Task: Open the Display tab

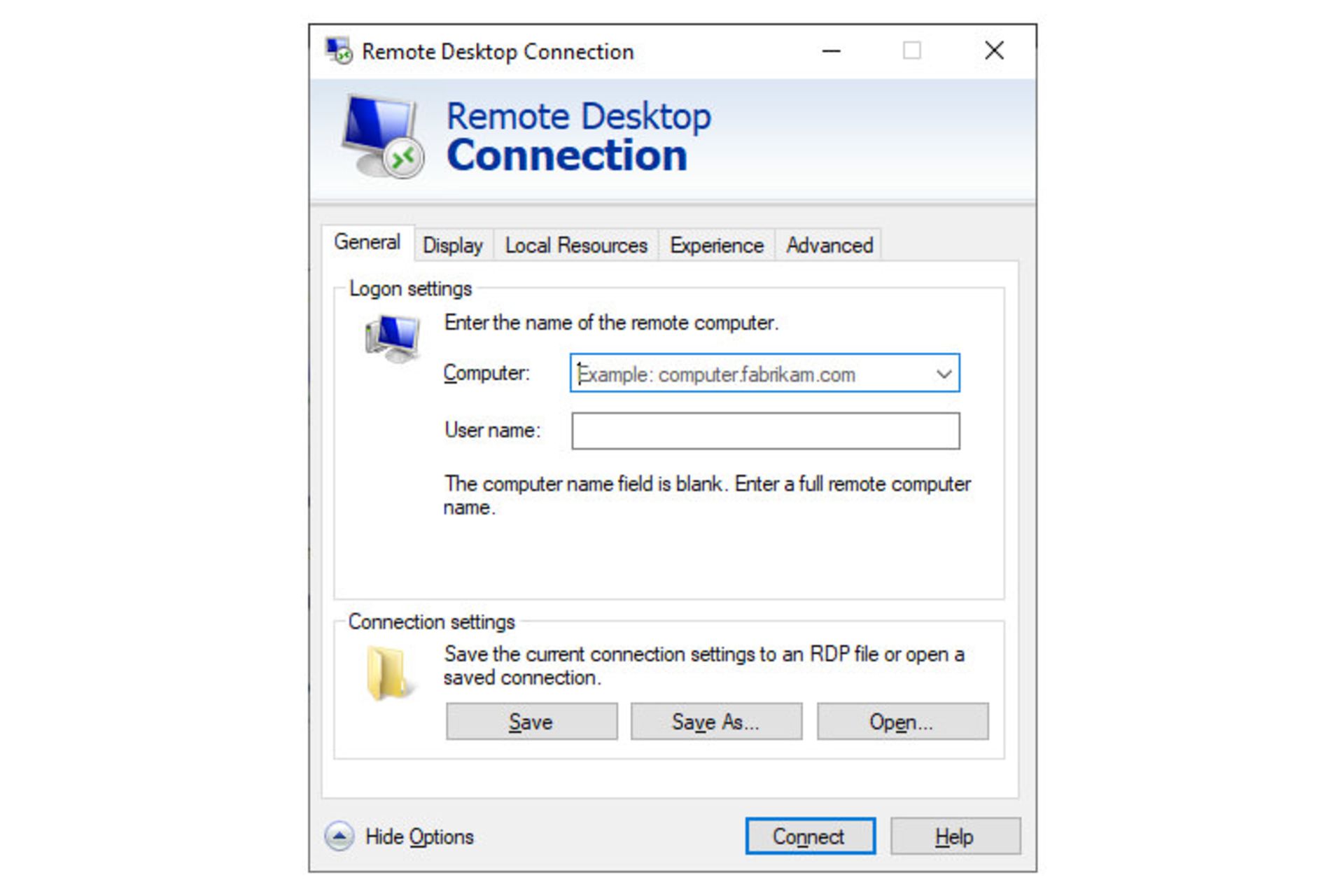Action: point(453,246)
